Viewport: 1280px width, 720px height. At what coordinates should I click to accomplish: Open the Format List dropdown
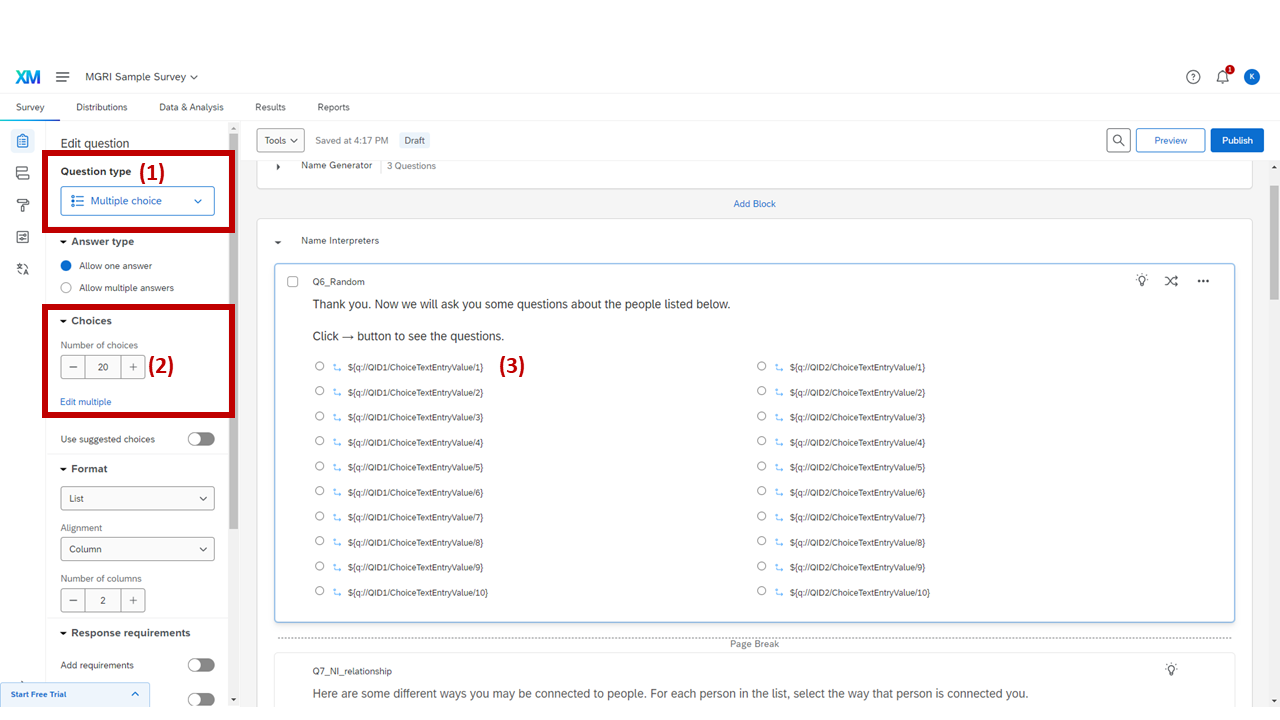(137, 498)
